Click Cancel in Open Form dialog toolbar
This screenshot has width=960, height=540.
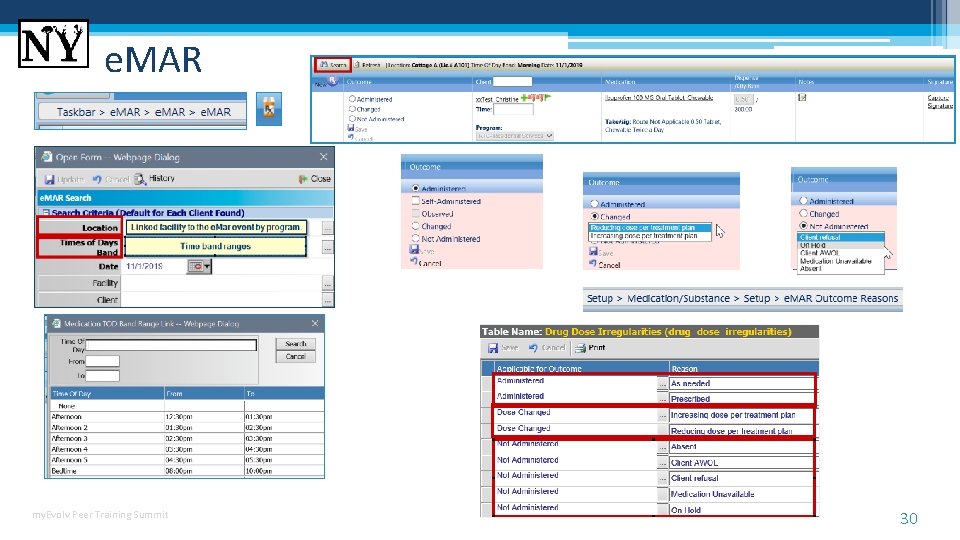point(111,179)
